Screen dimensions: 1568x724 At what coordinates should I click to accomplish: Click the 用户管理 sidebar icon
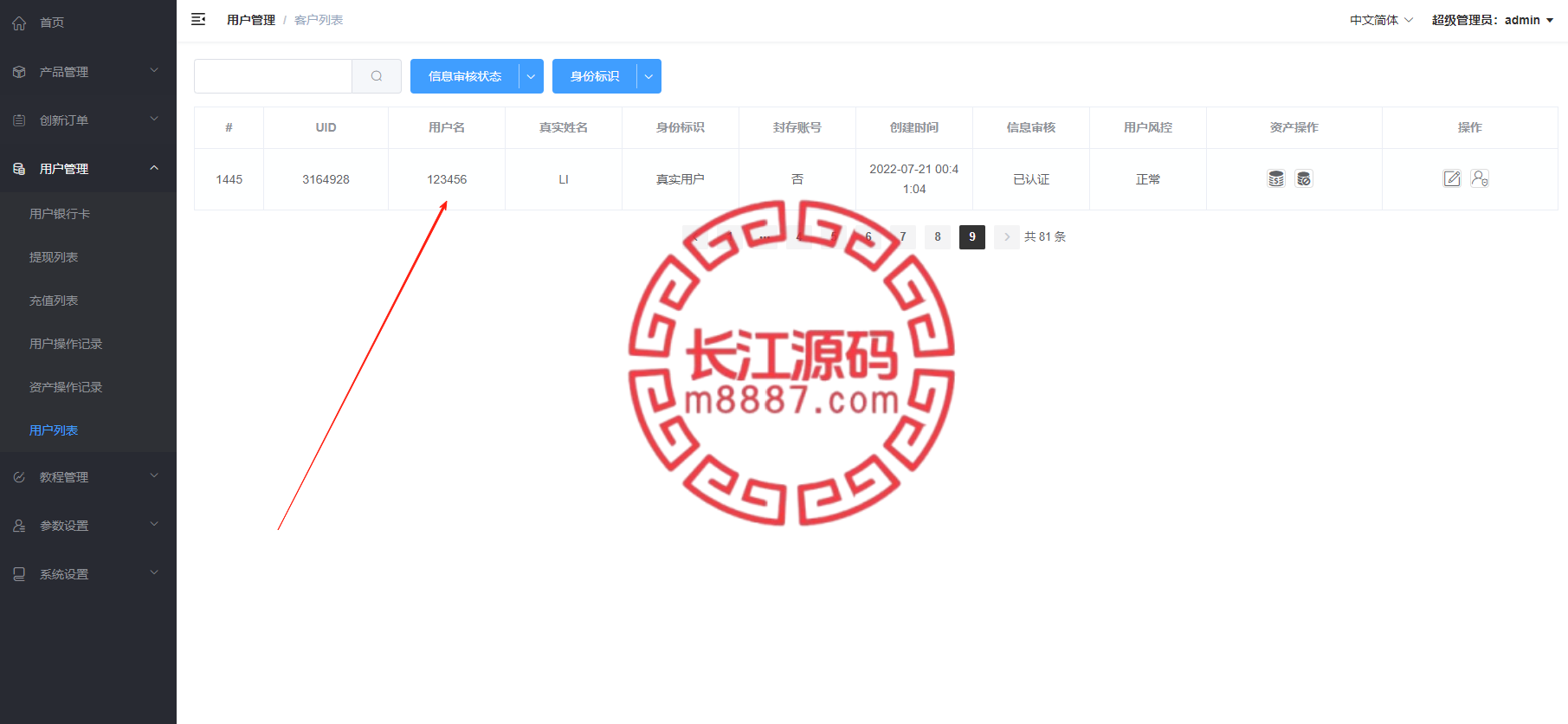[x=19, y=169]
